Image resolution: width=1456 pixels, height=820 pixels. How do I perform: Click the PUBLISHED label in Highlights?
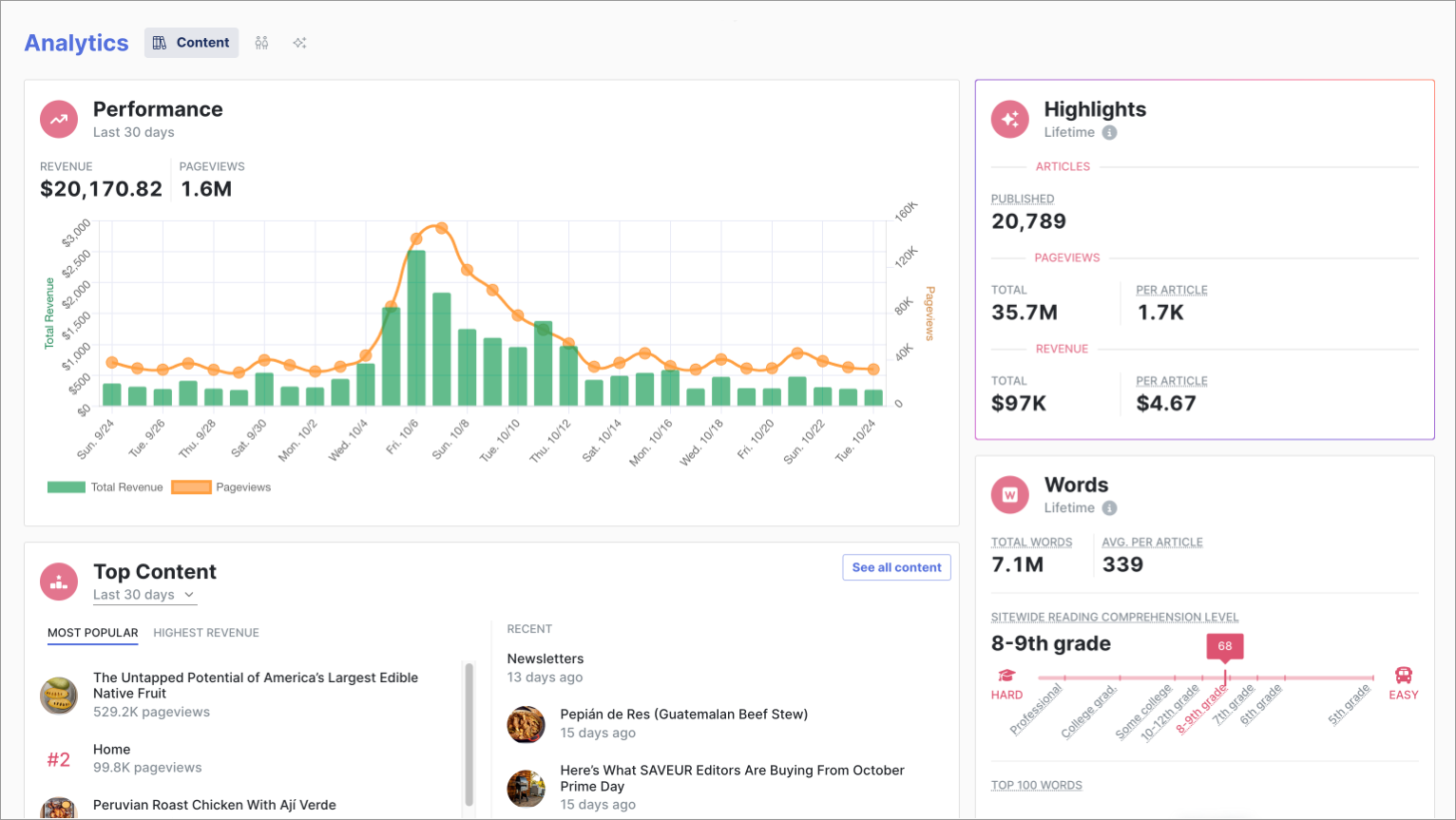tap(1023, 199)
